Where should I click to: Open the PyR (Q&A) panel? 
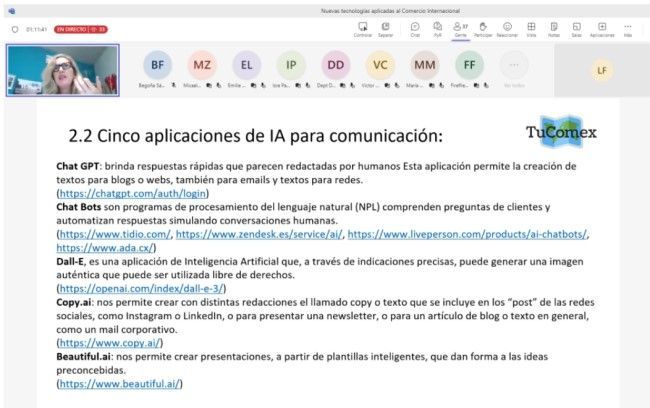point(437,27)
